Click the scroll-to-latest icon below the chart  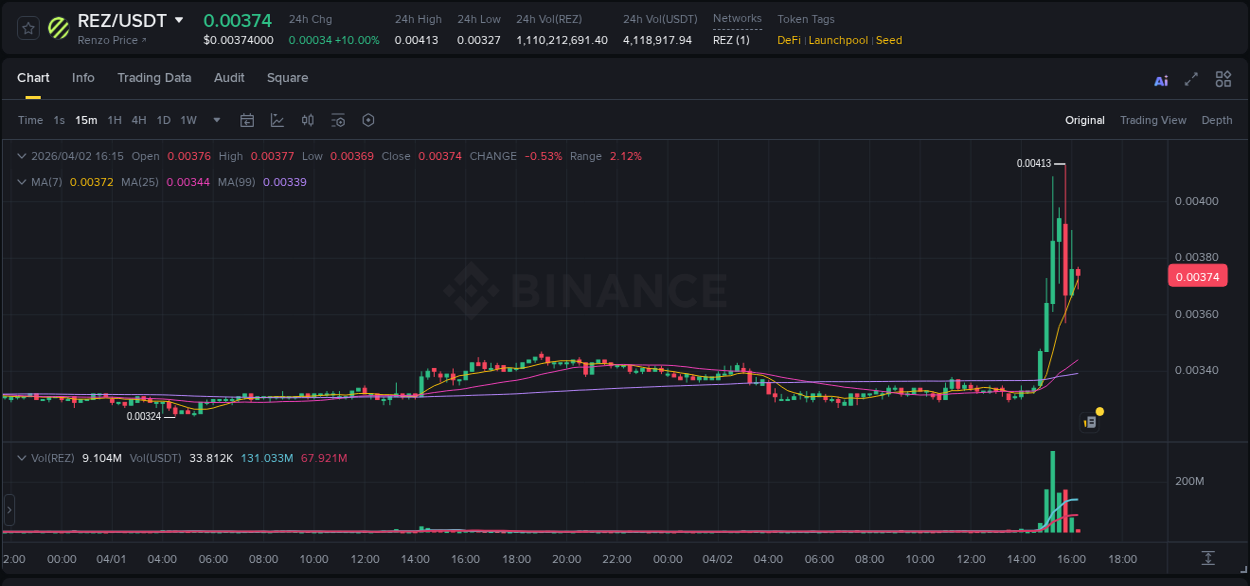click(x=1209, y=560)
